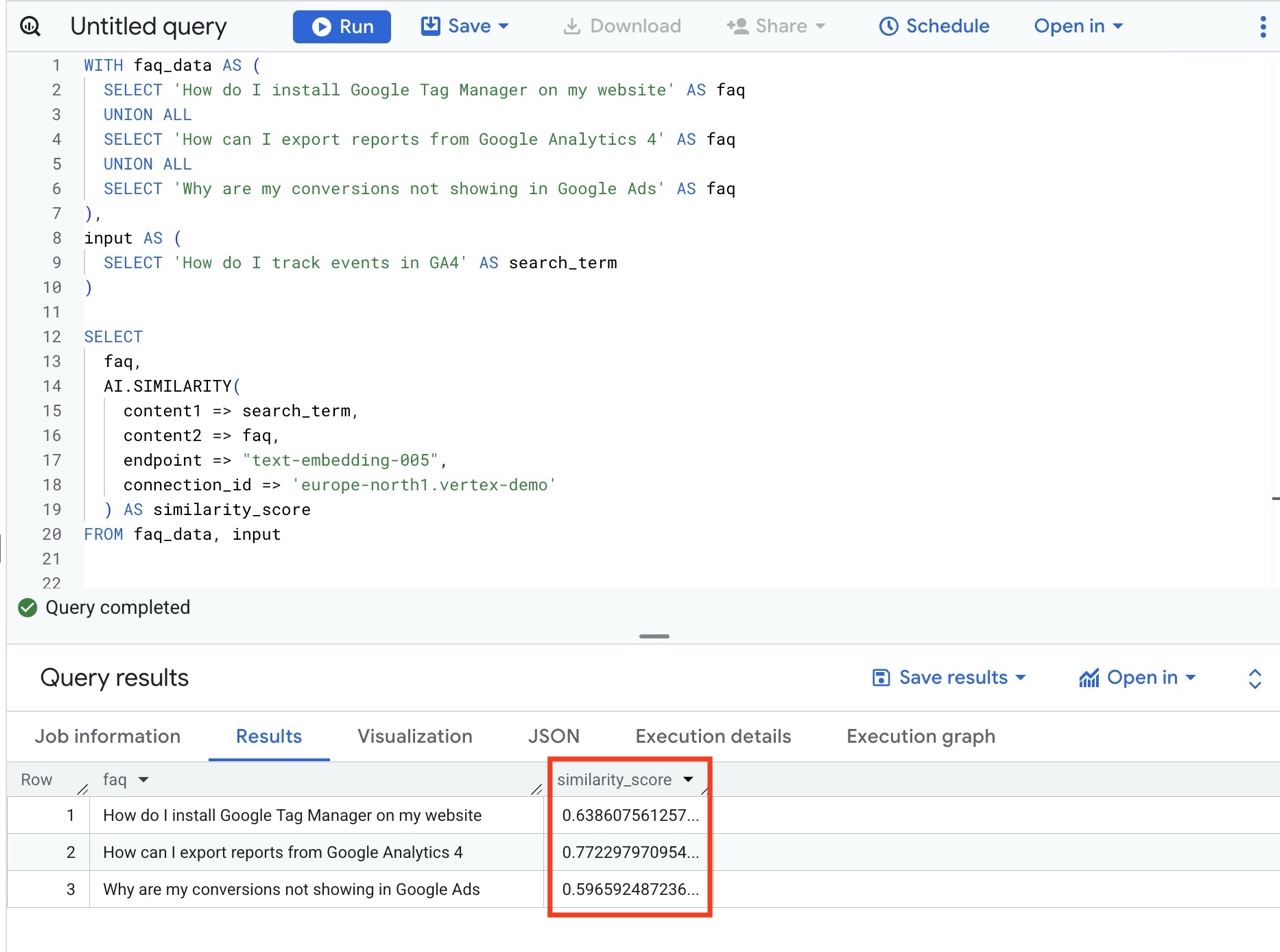Open results in another tool via Open in
1280x952 pixels.
pyautogui.click(x=1138, y=678)
